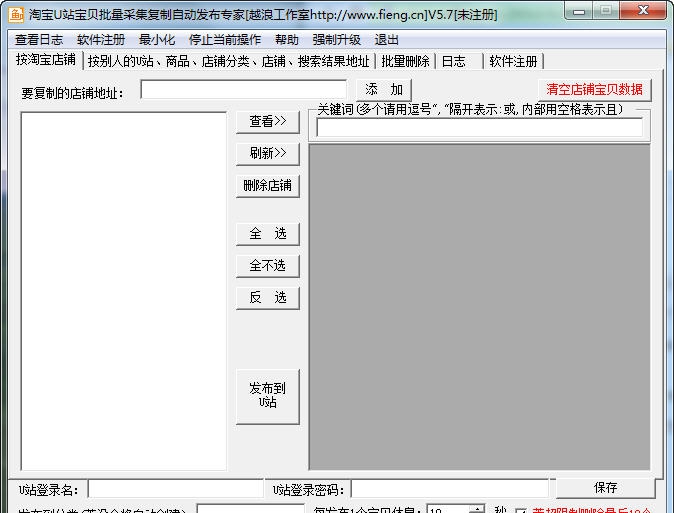This screenshot has height=513, width=674.
Task: Click the 添加 button
Action: click(383, 90)
